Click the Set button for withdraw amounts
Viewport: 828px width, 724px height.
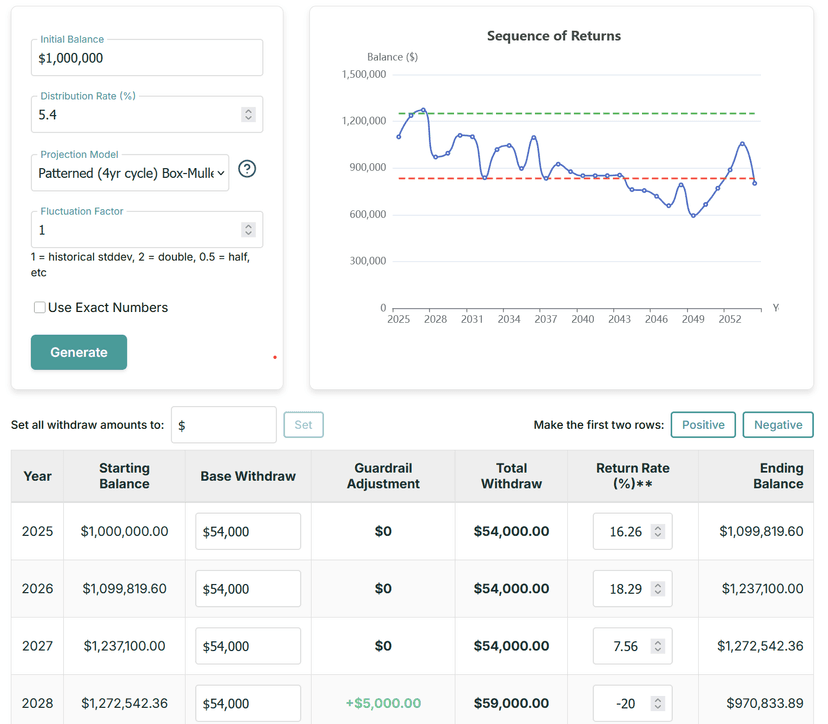(303, 425)
